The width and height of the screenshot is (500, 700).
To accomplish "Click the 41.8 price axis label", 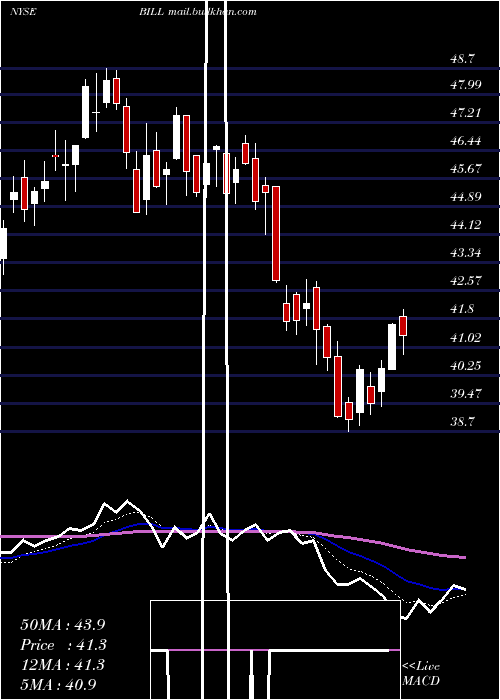I will coord(462,308).
